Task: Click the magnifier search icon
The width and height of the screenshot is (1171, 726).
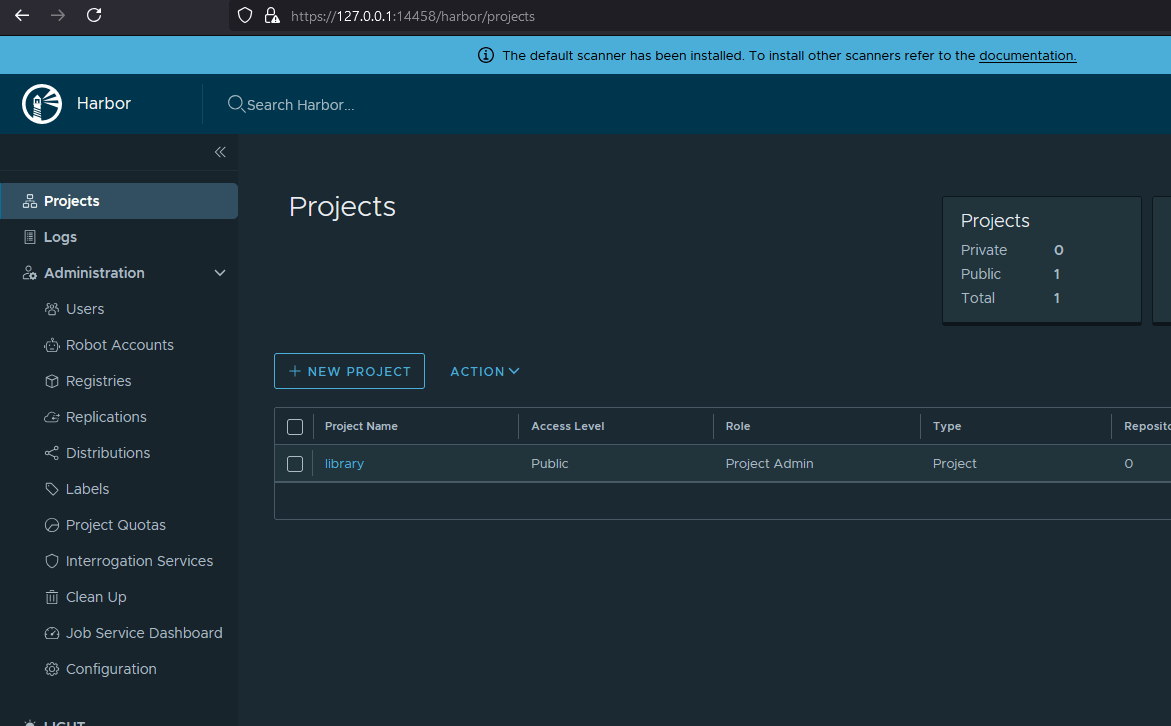Action: 236,104
